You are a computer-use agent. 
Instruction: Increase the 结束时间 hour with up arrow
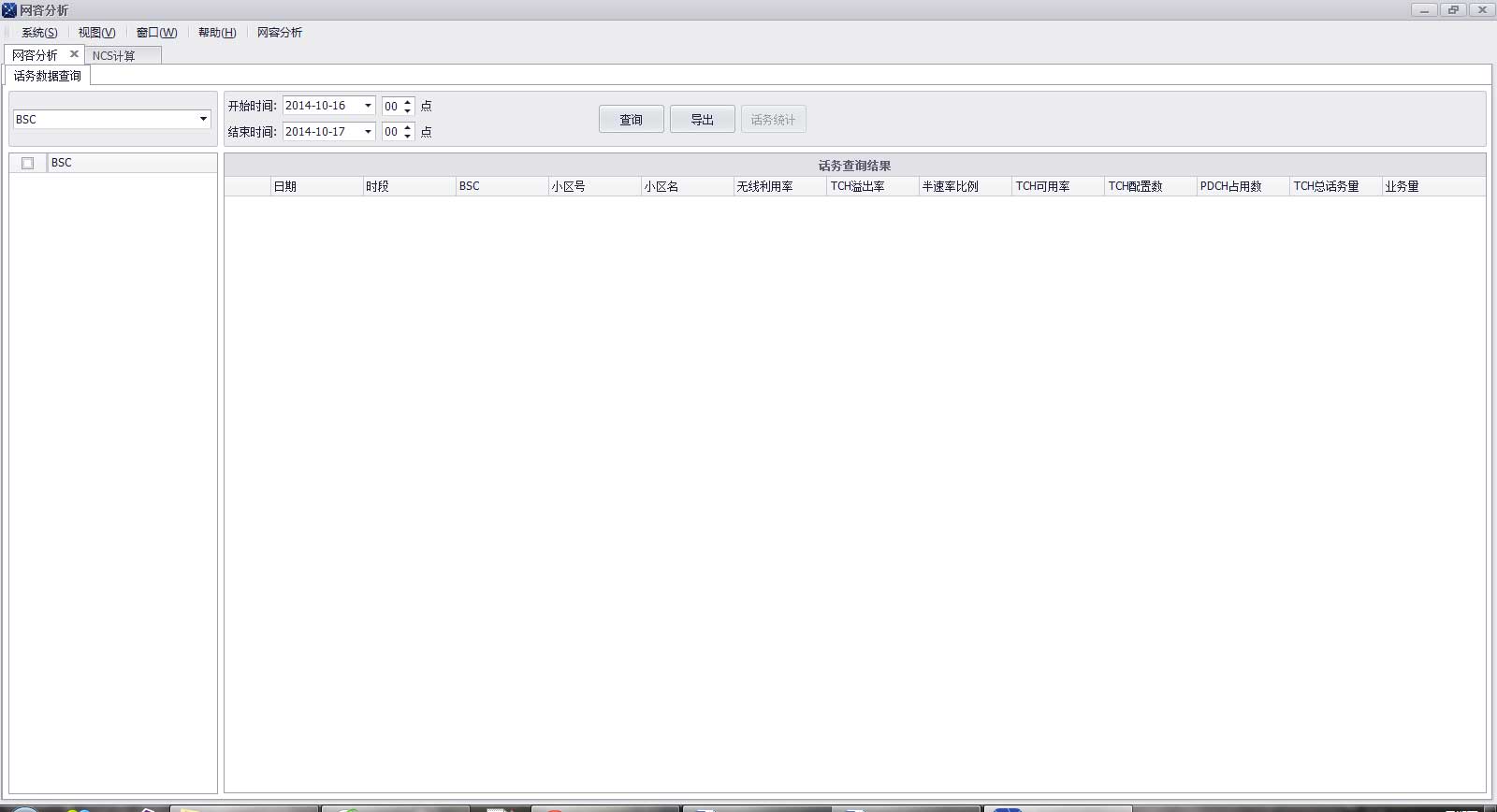point(407,127)
